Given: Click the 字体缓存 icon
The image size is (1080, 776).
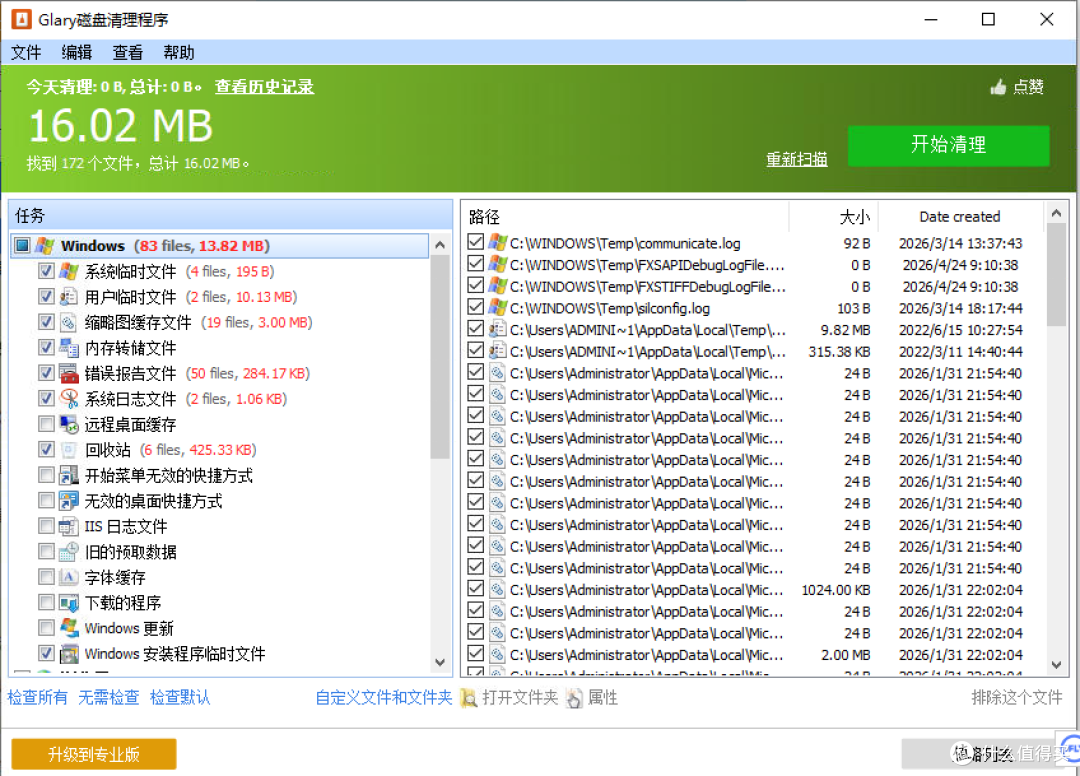Looking at the screenshot, I should 69,577.
